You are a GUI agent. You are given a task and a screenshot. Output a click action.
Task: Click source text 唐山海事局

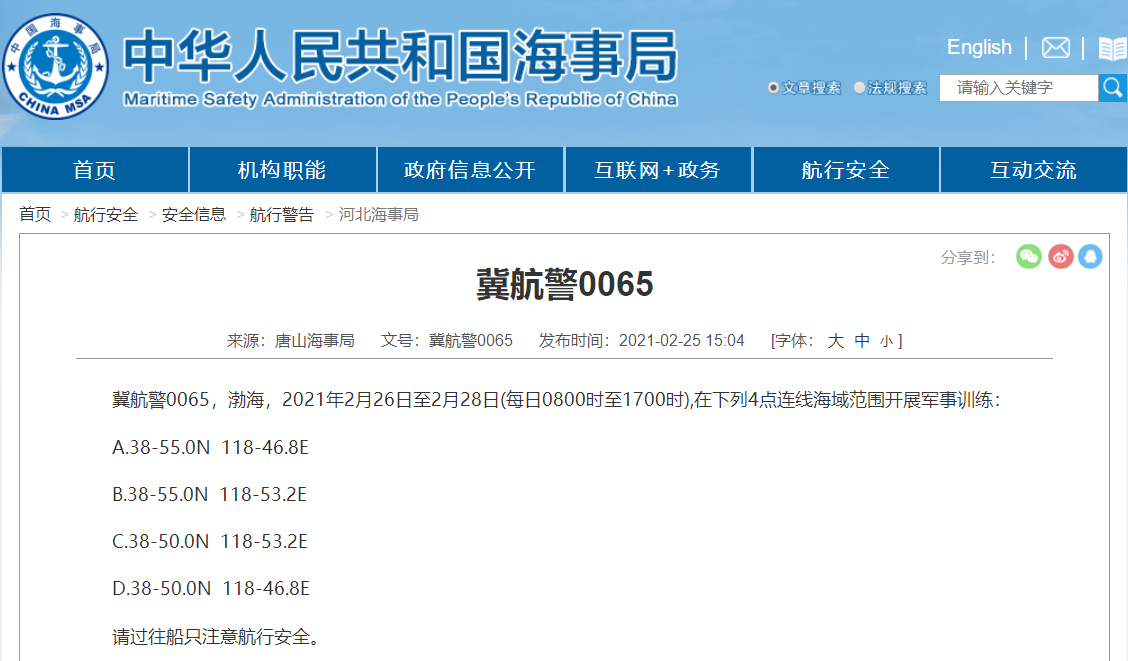(x=314, y=341)
